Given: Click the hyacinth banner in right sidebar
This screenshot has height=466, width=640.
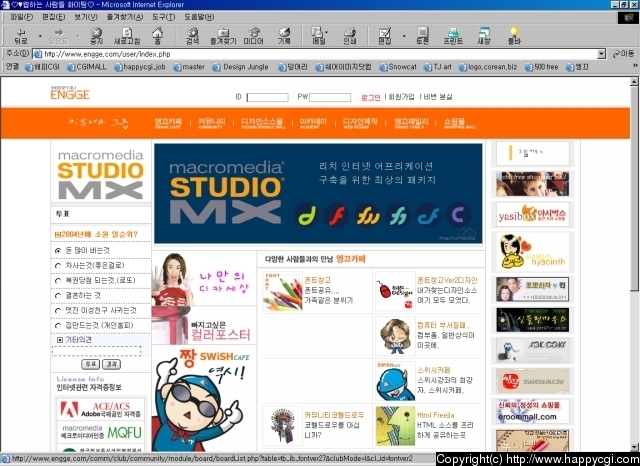Looking at the screenshot, I should [532, 252].
